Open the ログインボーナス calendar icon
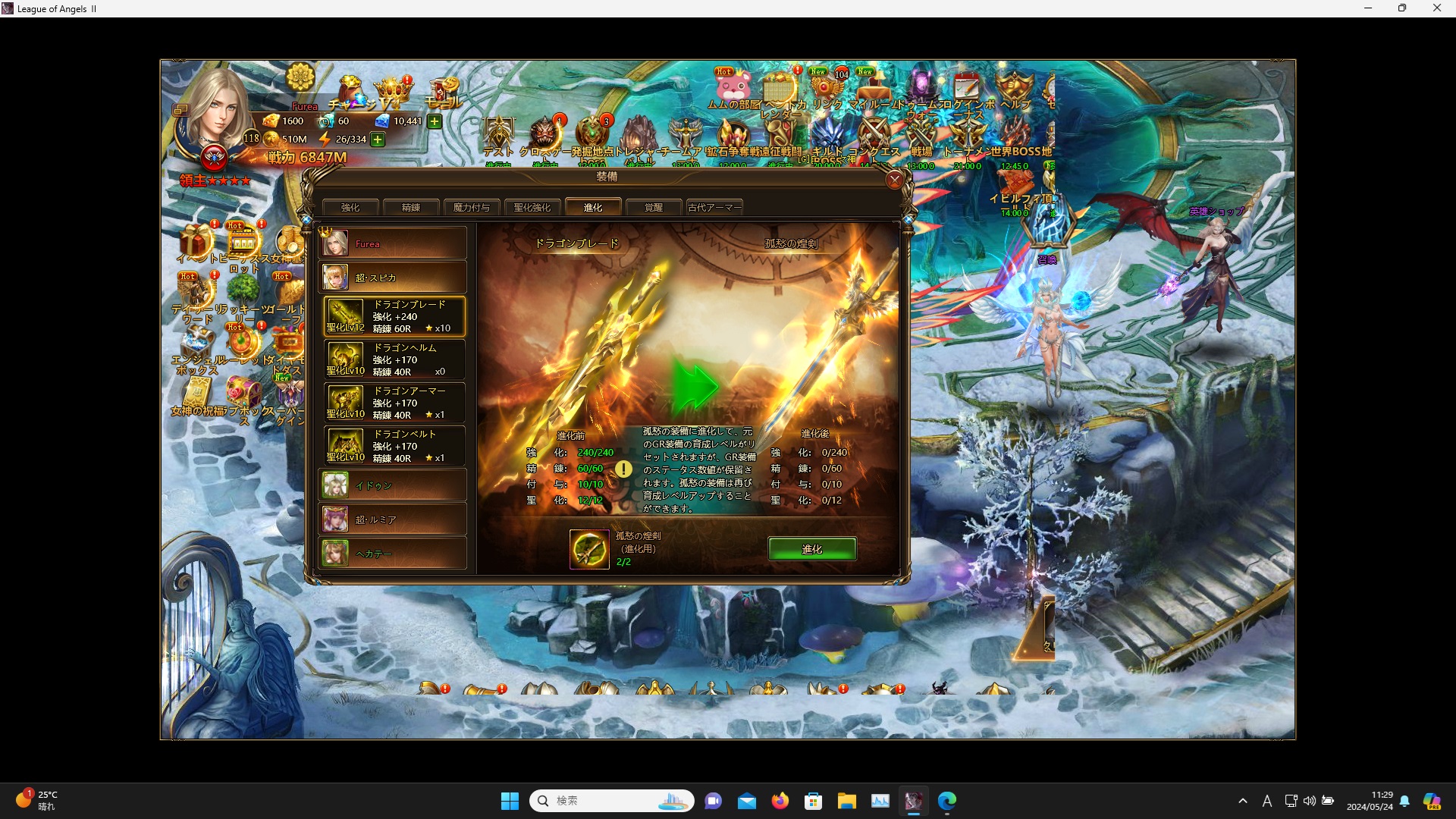Image resolution: width=1456 pixels, height=819 pixels. point(967,86)
